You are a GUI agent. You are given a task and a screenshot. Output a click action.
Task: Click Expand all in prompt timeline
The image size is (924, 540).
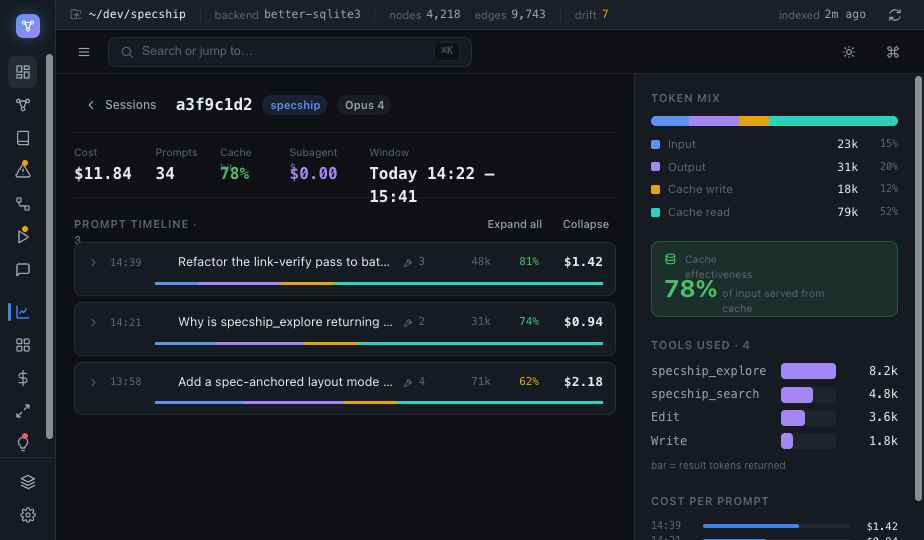pos(514,224)
